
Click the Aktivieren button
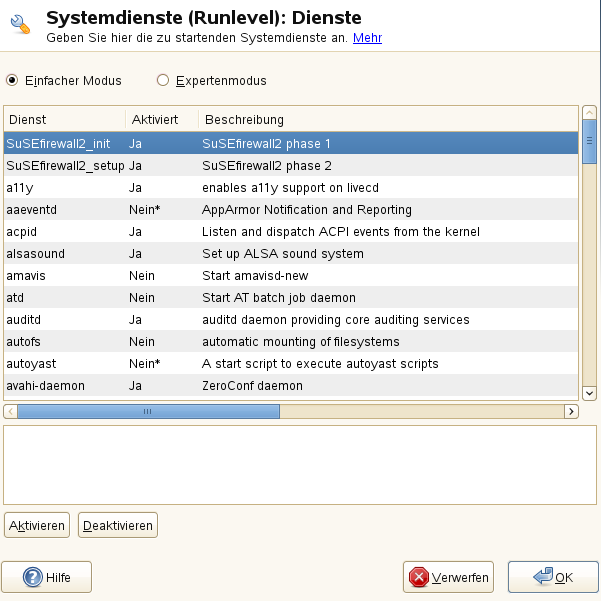[x=37, y=525]
